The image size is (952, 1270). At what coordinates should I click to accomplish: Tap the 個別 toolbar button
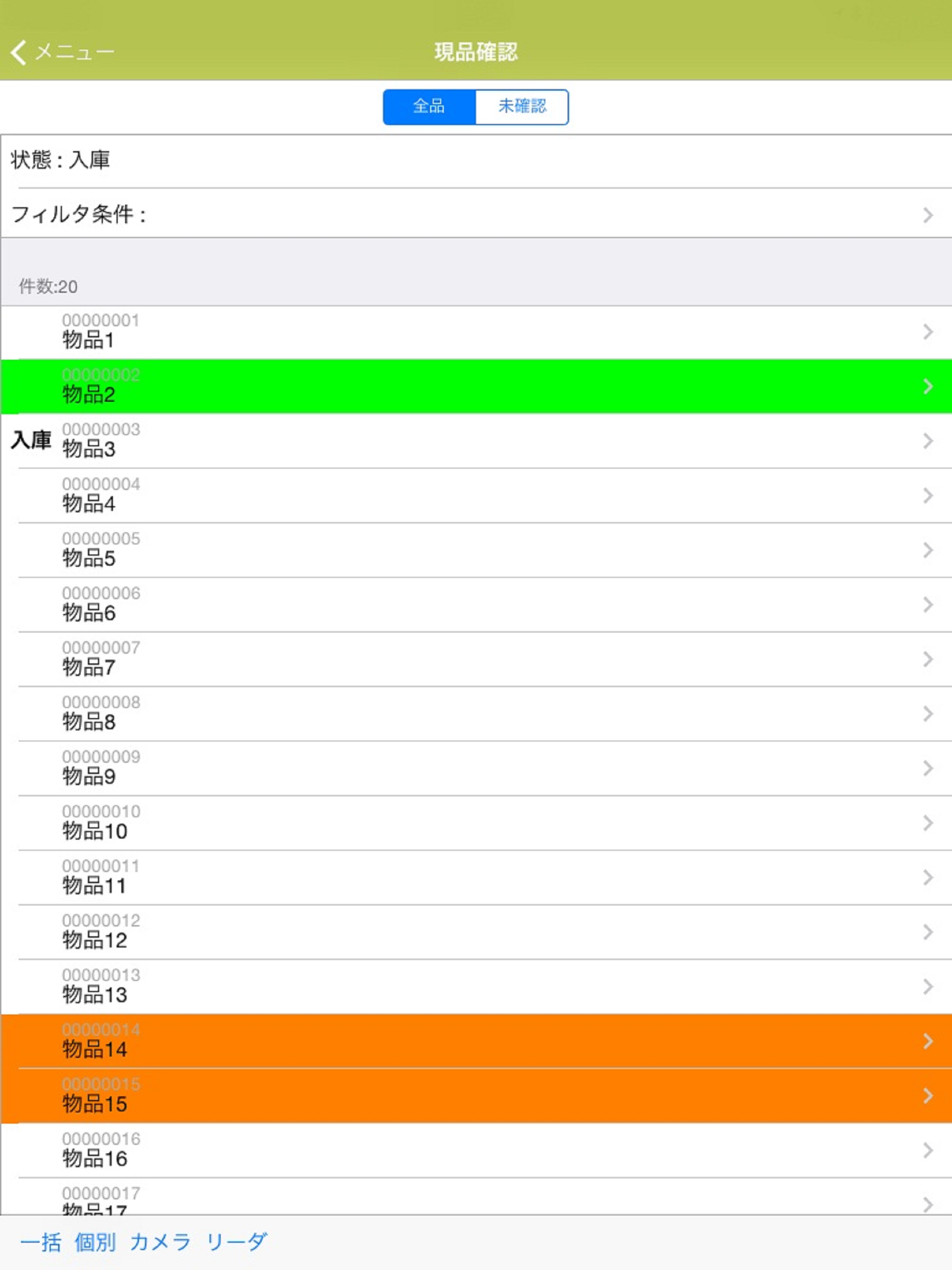tap(95, 1242)
